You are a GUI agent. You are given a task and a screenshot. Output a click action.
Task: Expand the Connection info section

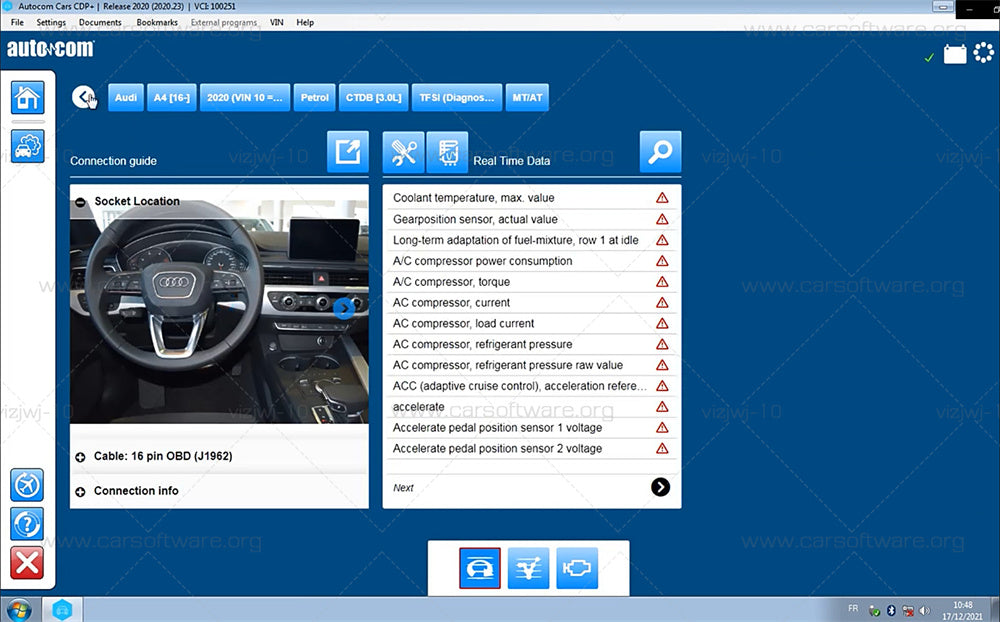click(x=80, y=492)
